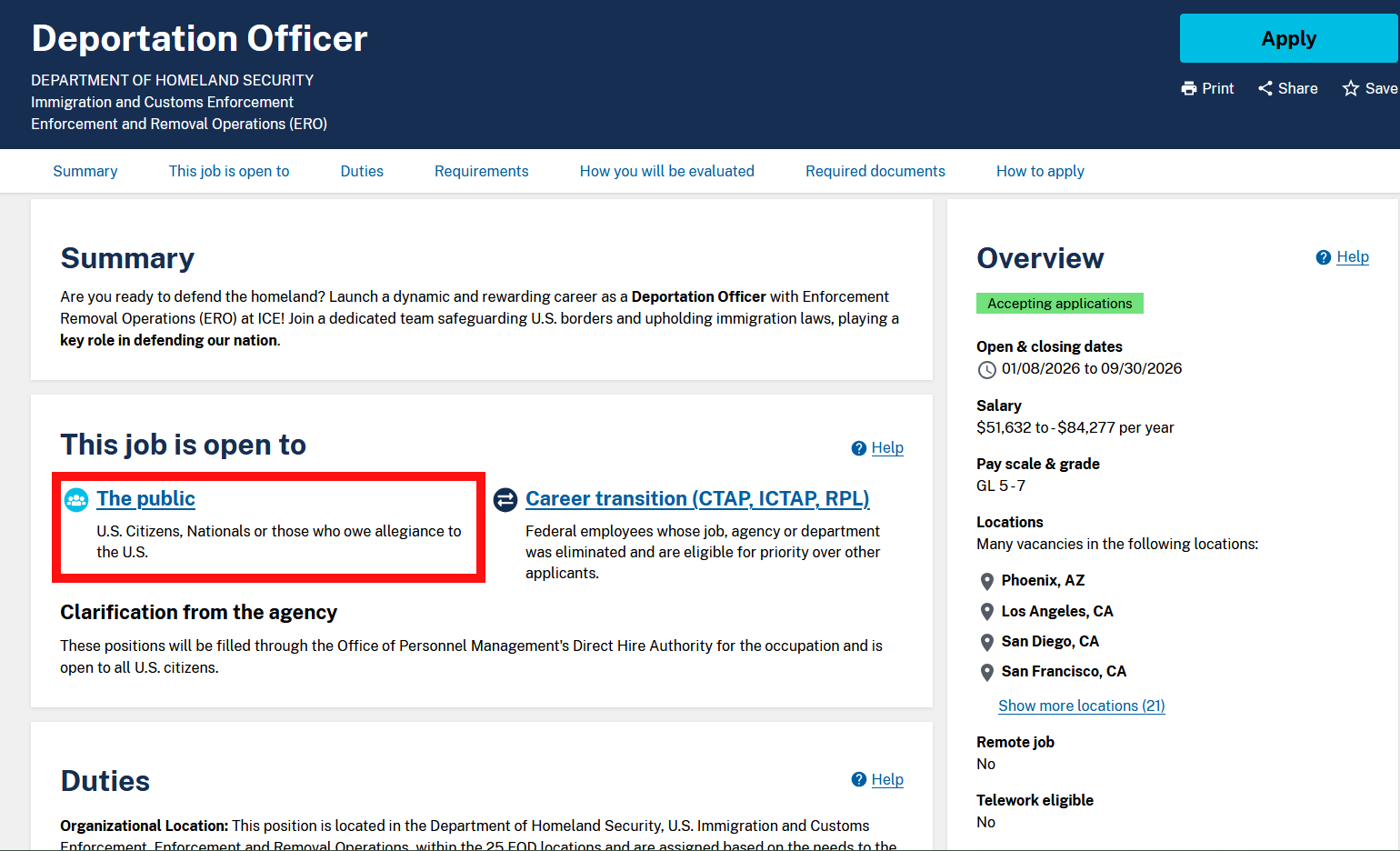Click the "Remote job" label
The height and width of the screenshot is (851, 1400).
coord(1015,742)
